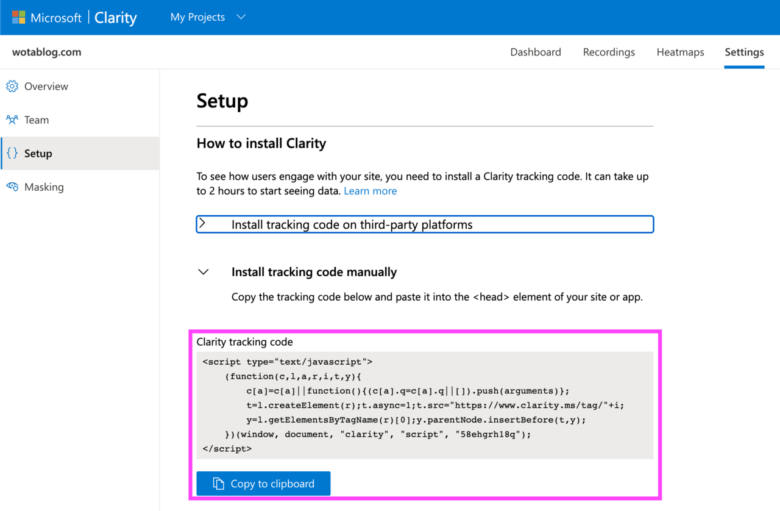Switch to the Dashboard tab
Viewport: 780px width, 511px height.
[535, 52]
